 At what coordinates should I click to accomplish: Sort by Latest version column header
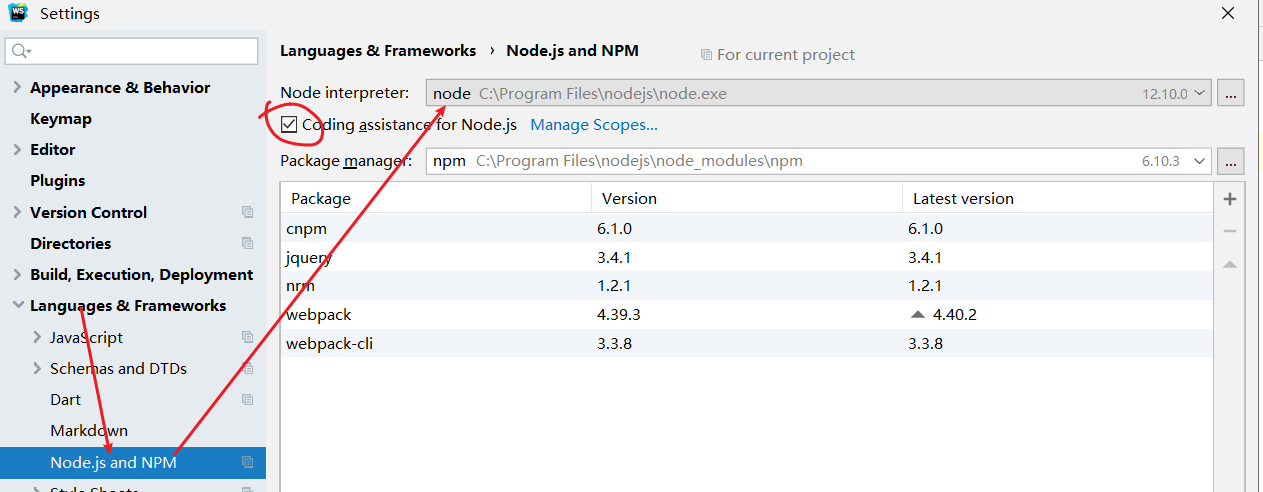click(1057, 198)
